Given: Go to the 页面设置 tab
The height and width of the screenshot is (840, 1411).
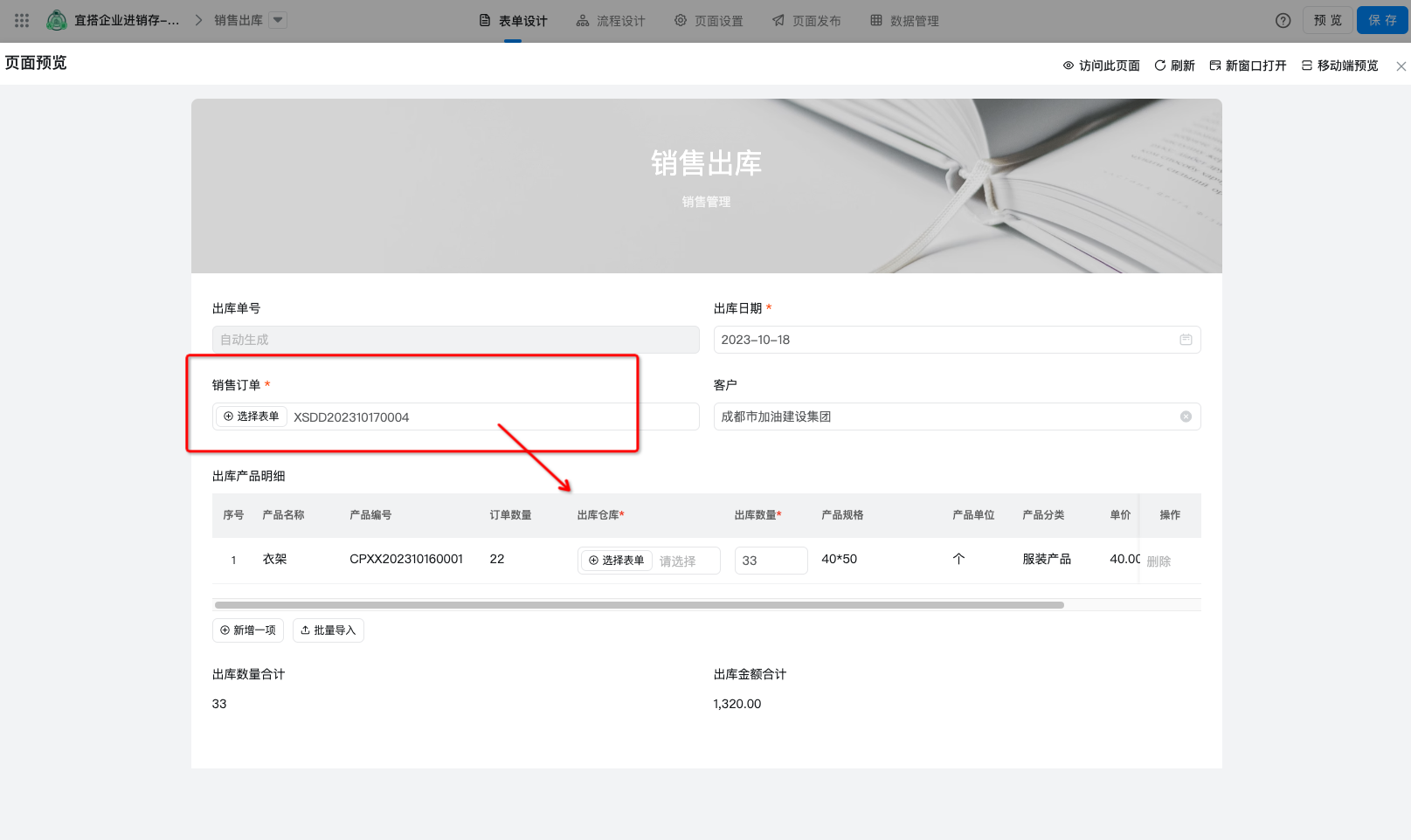Looking at the screenshot, I should 709,21.
